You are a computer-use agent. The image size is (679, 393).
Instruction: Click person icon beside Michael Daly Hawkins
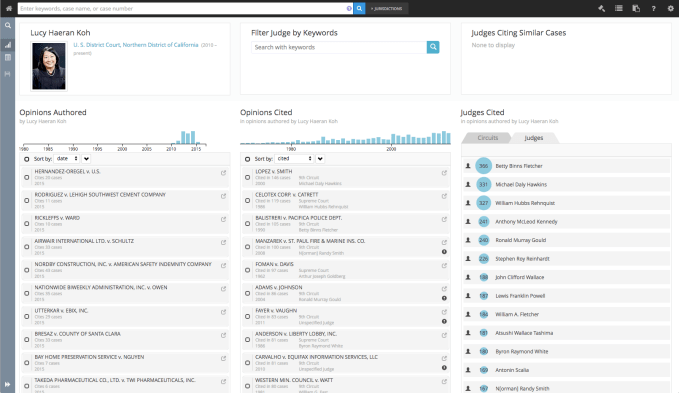pyautogui.click(x=468, y=184)
